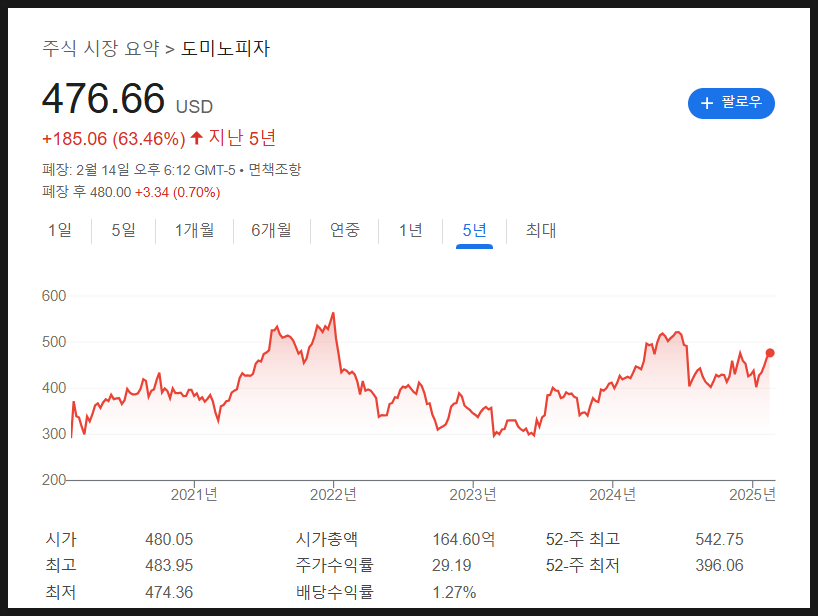Click the 2024년 axis label

[x=612, y=494]
